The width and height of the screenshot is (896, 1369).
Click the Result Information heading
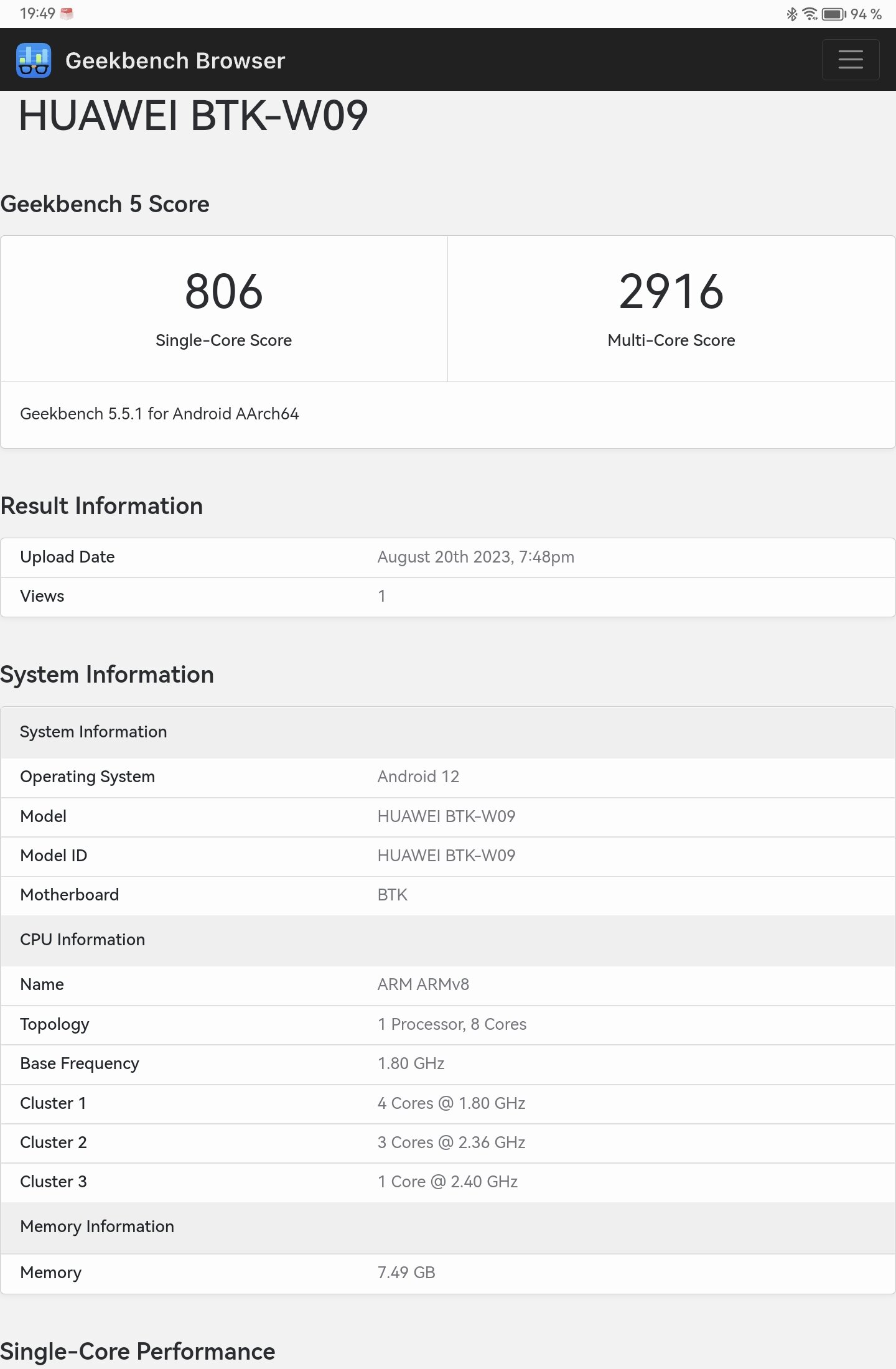pyautogui.click(x=101, y=506)
